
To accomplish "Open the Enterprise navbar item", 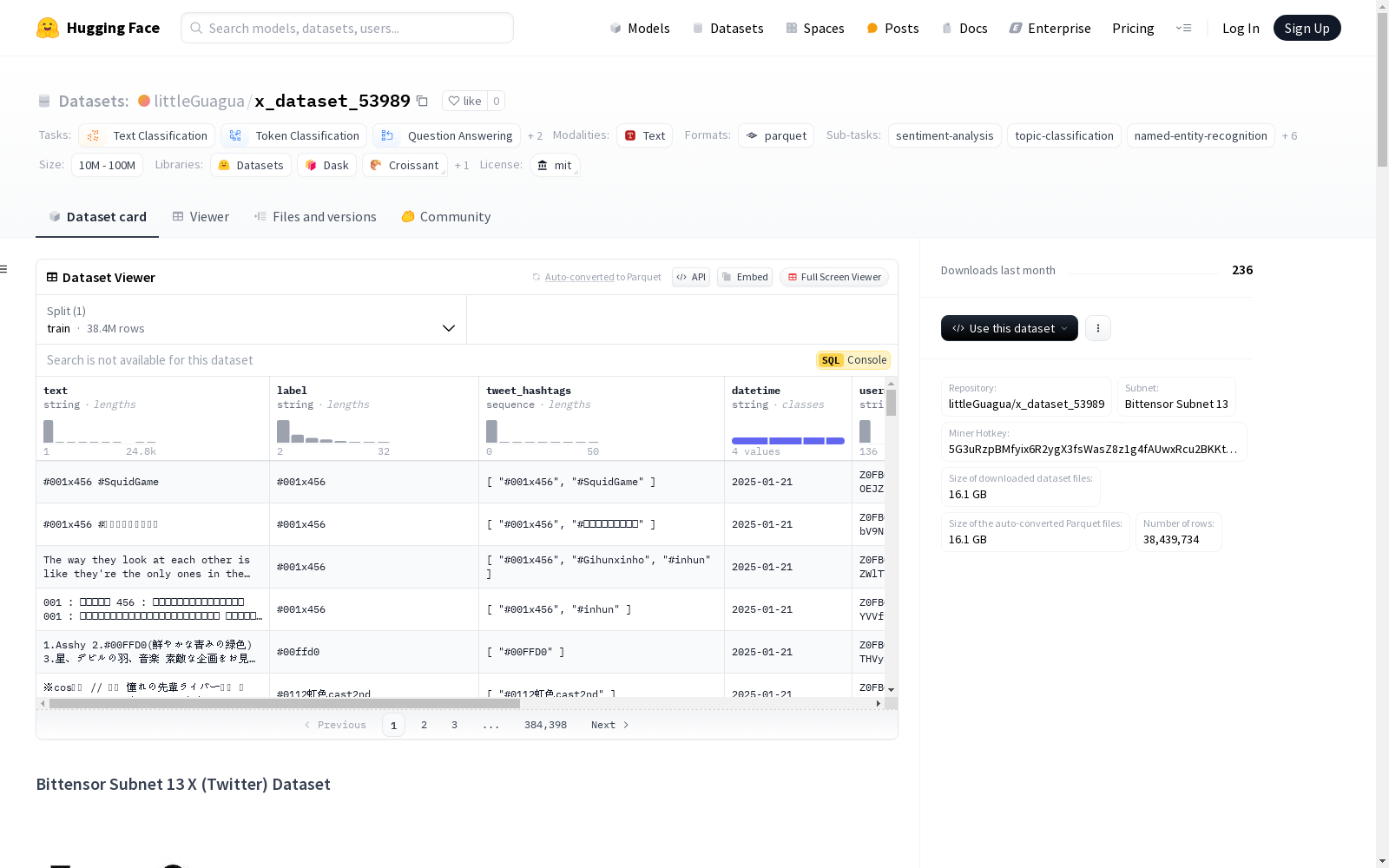I will point(1050,28).
